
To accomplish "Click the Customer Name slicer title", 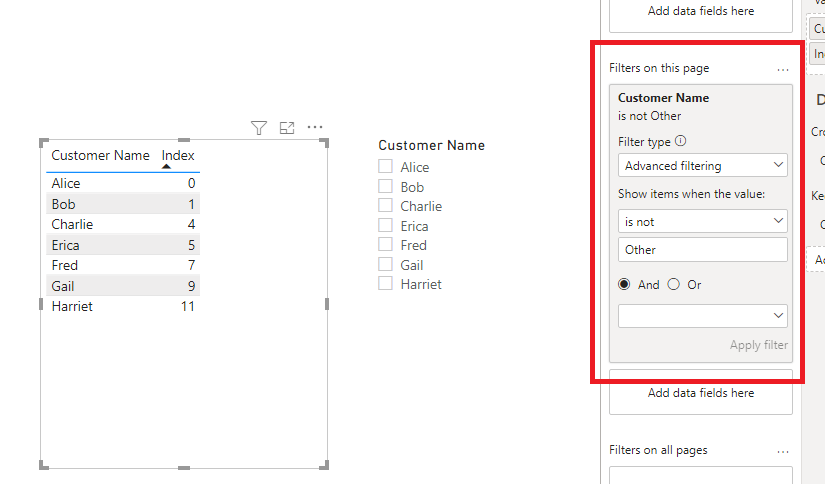I will [431, 145].
